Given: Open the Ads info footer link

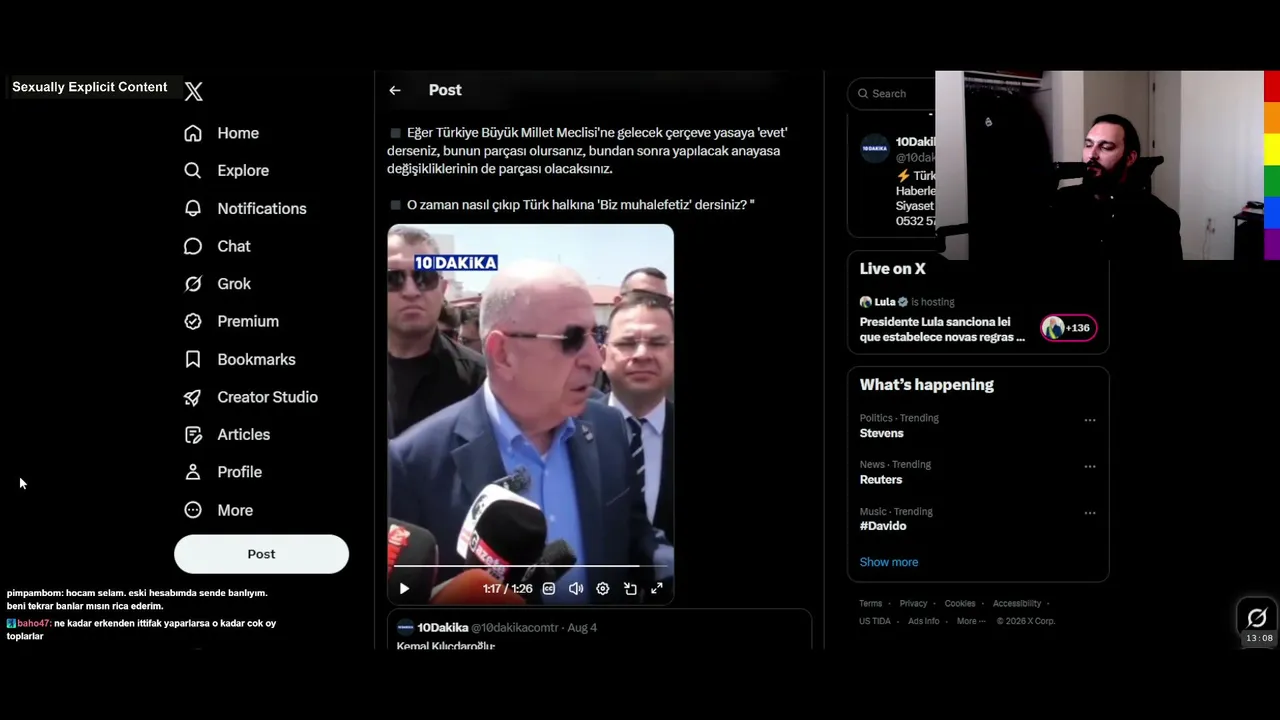Looking at the screenshot, I should 924,621.
